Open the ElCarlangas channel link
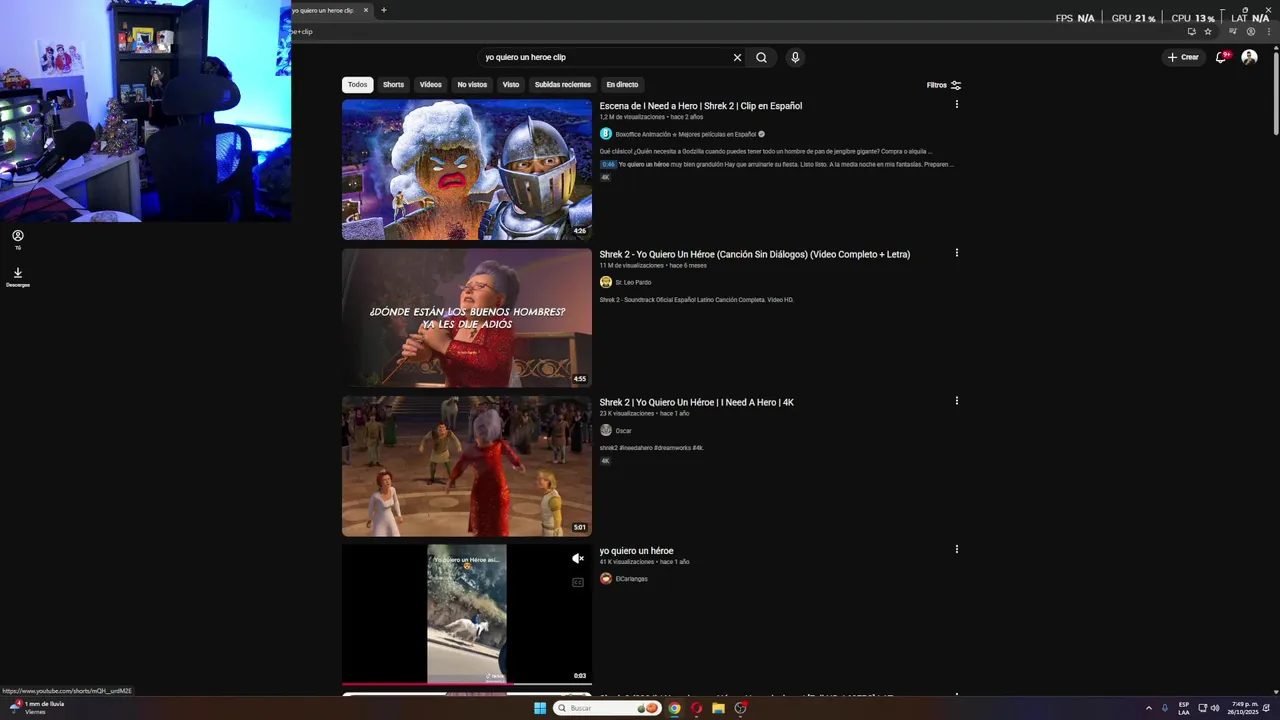 631,579
